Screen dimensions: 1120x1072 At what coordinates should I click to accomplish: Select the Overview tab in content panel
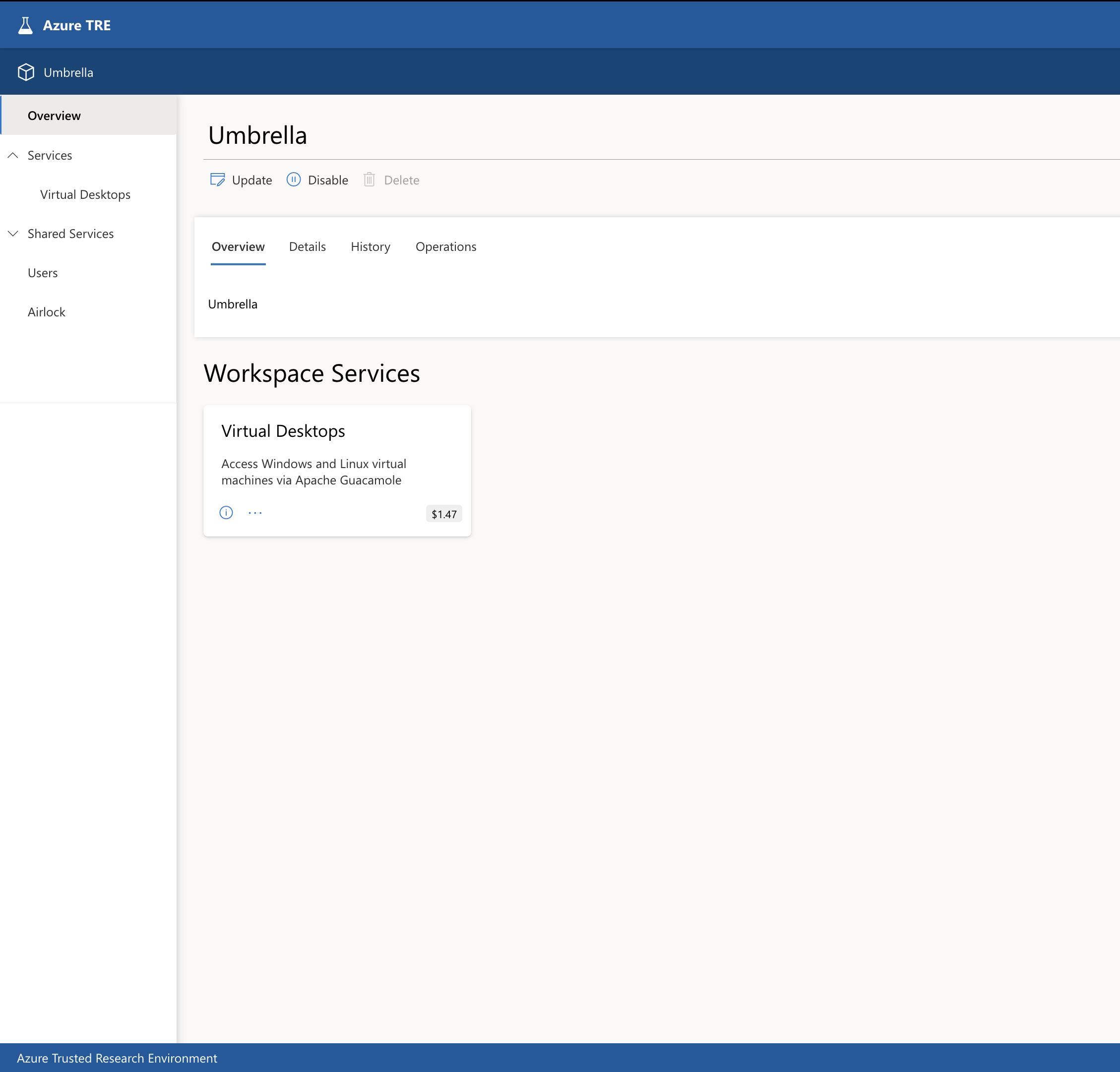coord(238,247)
